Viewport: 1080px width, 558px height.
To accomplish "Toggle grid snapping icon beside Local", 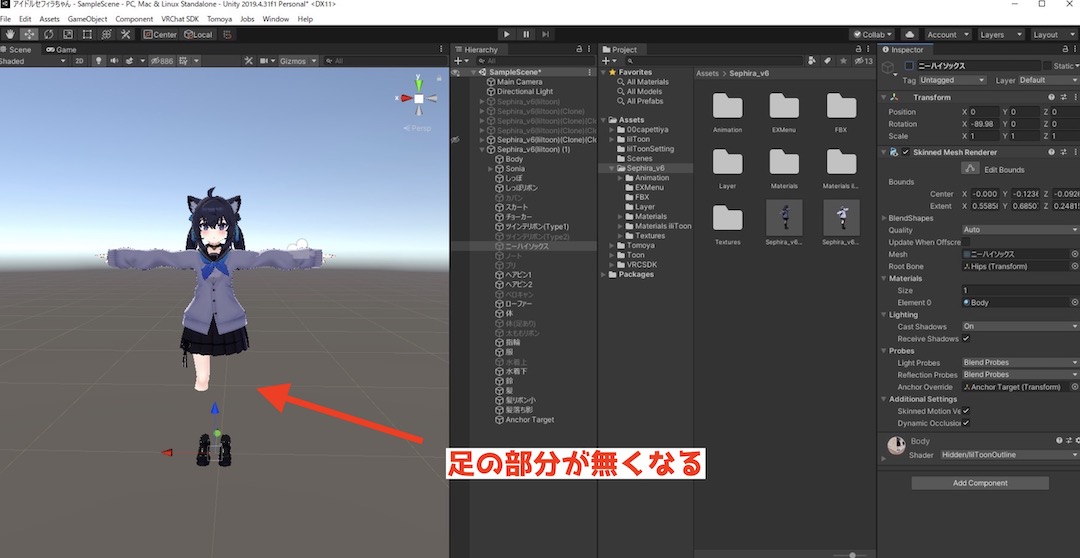I will click(x=228, y=34).
